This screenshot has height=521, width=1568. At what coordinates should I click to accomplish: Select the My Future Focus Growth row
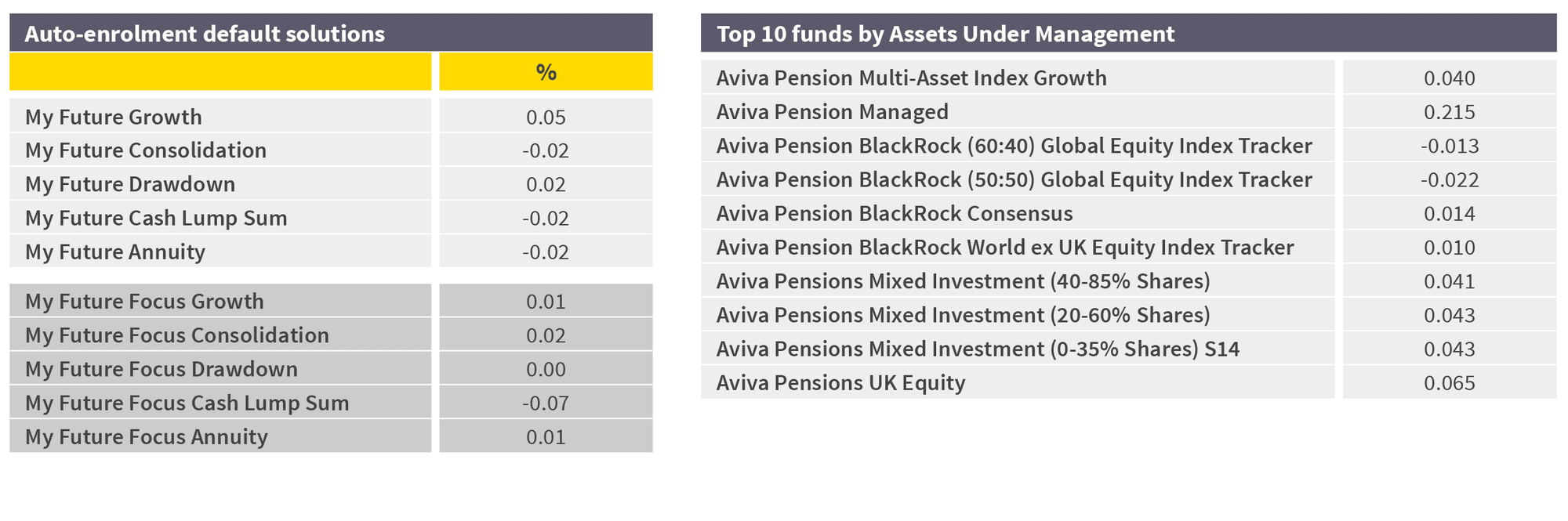331,301
